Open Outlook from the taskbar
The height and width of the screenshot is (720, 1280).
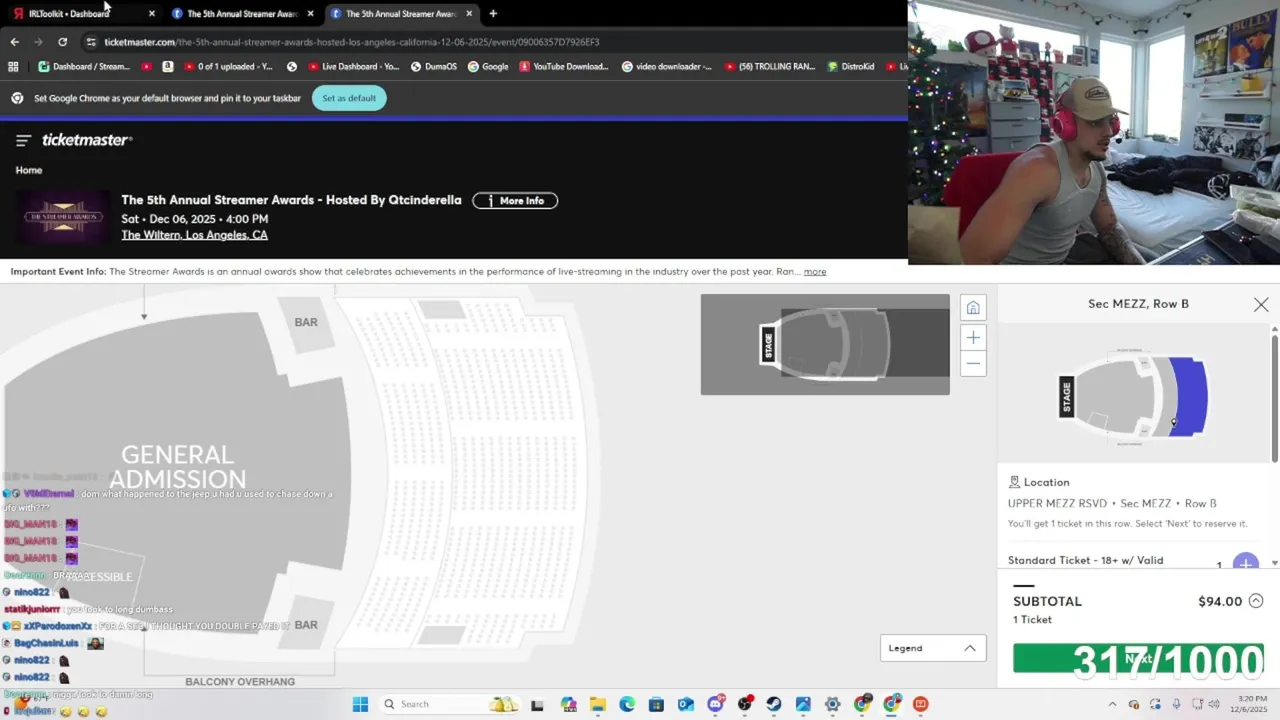[x=686, y=704]
